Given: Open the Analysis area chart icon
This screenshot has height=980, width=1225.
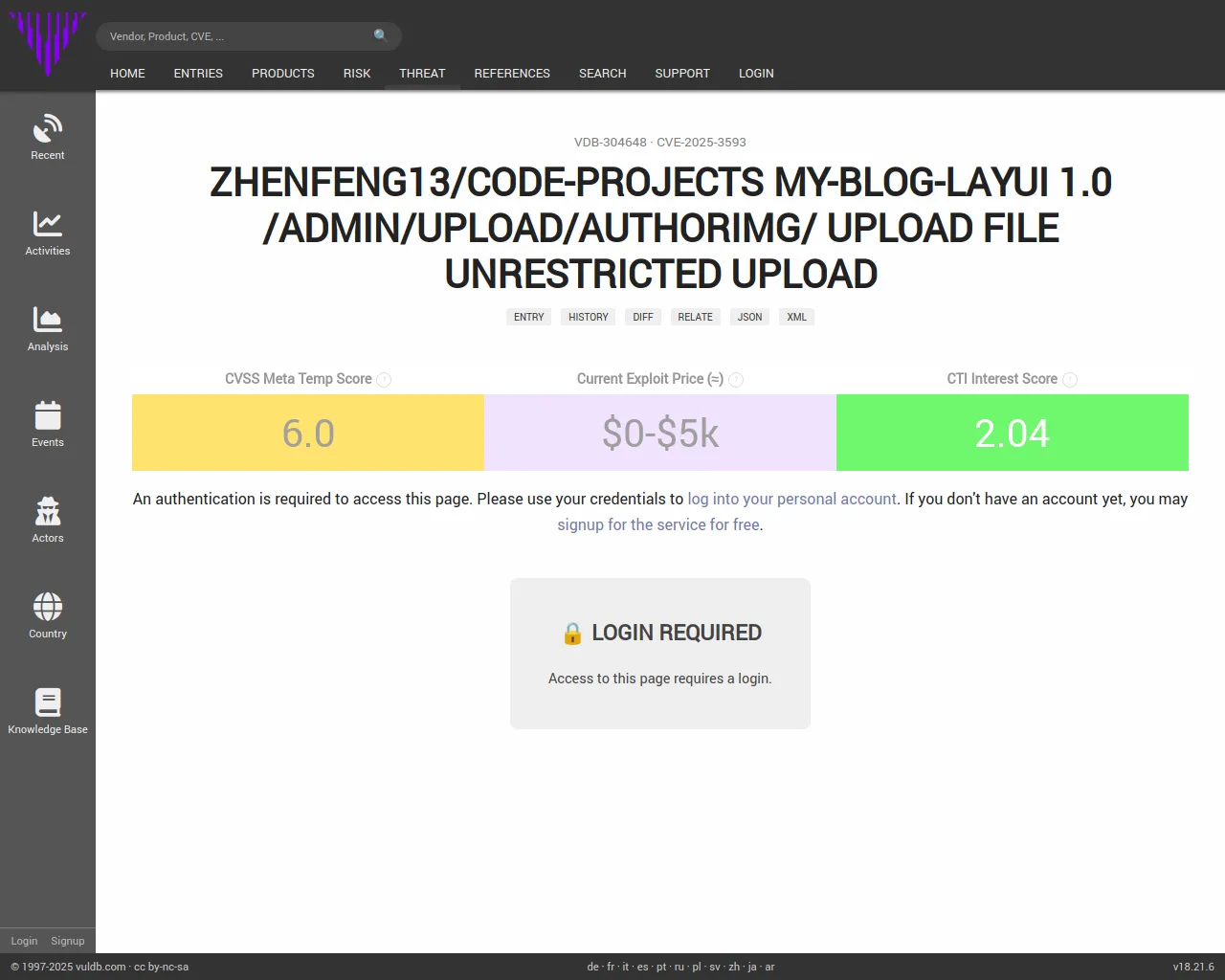Looking at the screenshot, I should [x=48, y=319].
